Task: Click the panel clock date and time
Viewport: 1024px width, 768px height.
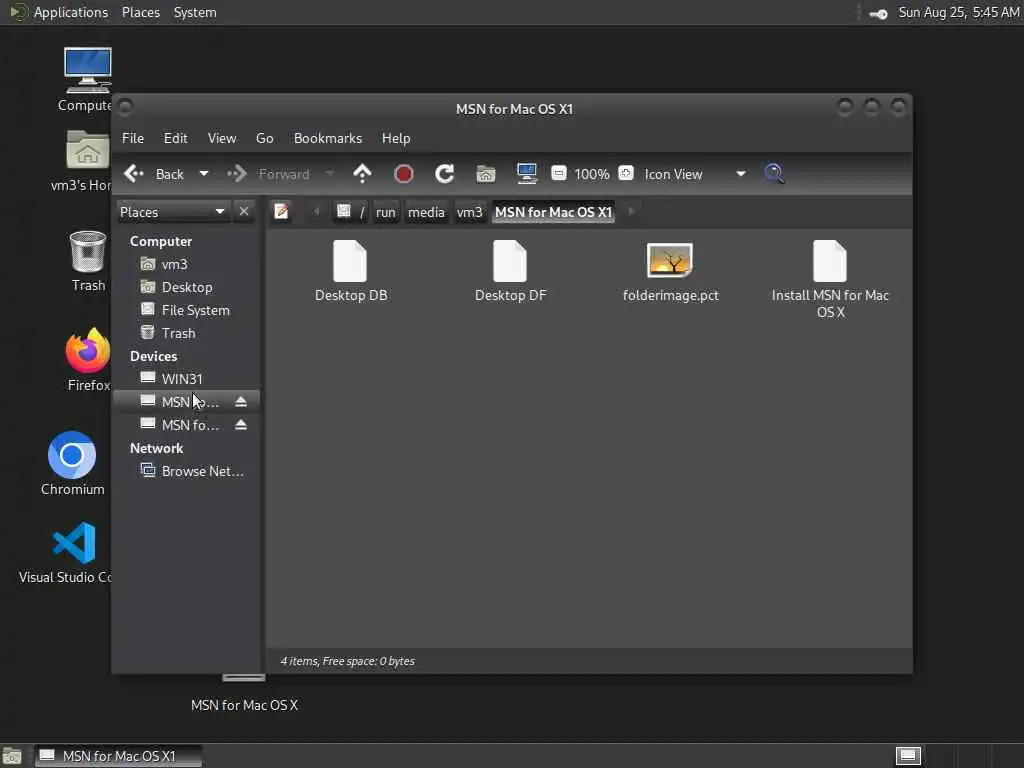Action: (x=959, y=12)
